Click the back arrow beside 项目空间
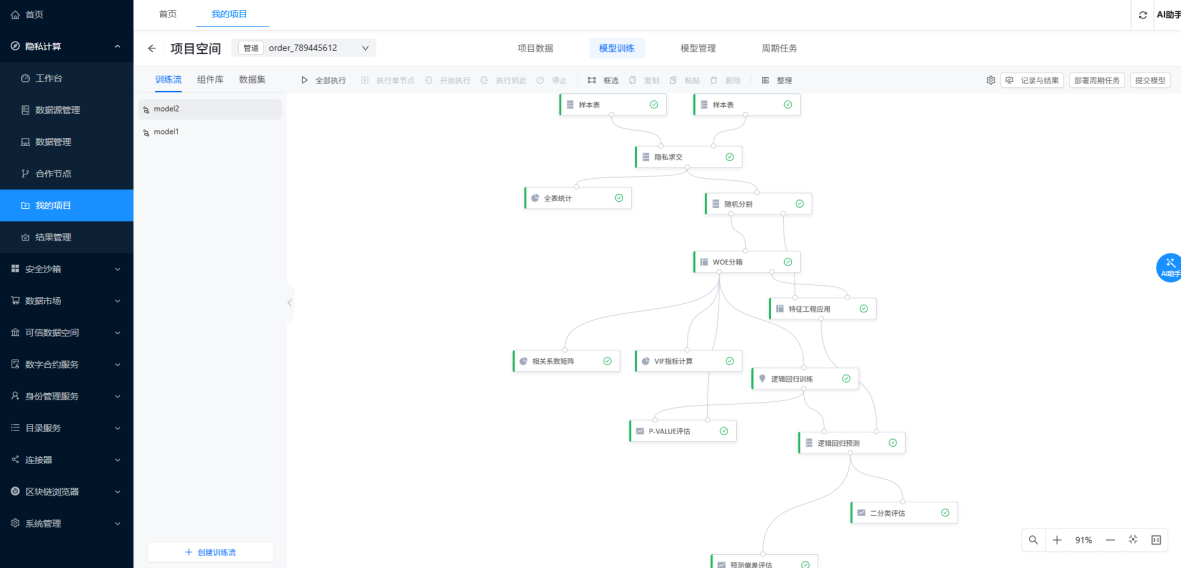This screenshot has width=1181, height=568. pyautogui.click(x=152, y=48)
